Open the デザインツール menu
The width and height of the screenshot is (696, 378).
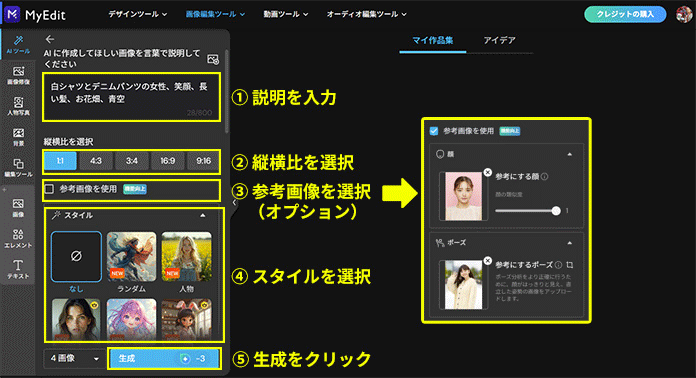[138, 14]
